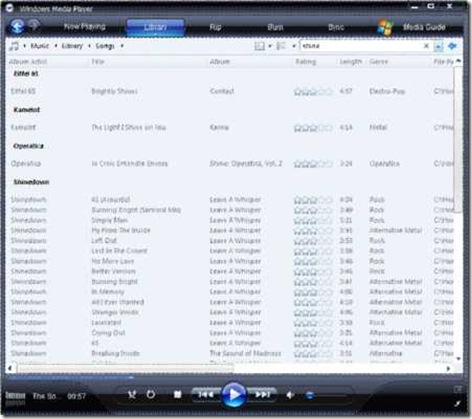The width and height of the screenshot is (472, 419).
Task: Expand the arrow after Songs in breadcrumb
Action: (122, 46)
